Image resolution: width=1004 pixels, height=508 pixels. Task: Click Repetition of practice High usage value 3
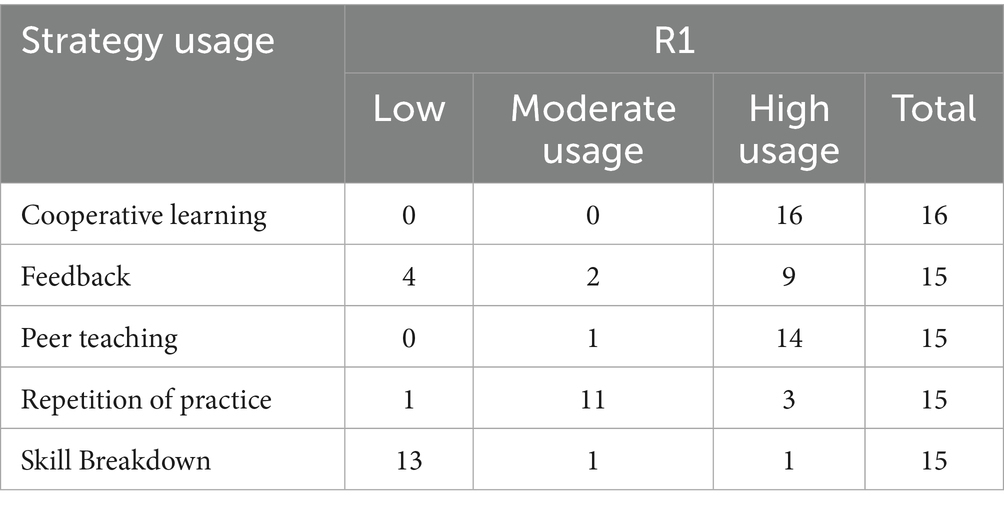789,400
